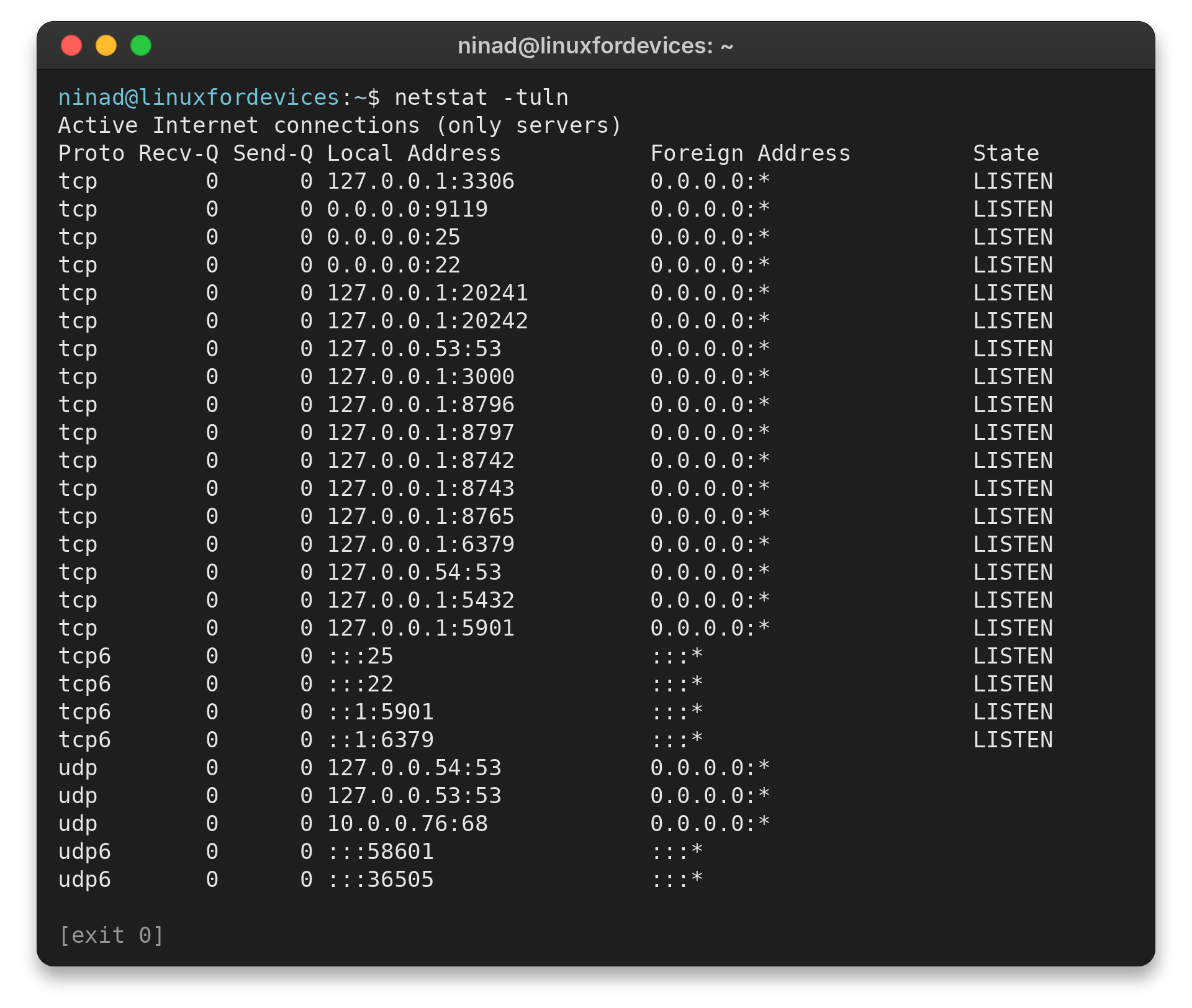Click local address 127.0.0.1:3000
Viewport: 1192px width, 1008px height.
[x=421, y=377]
